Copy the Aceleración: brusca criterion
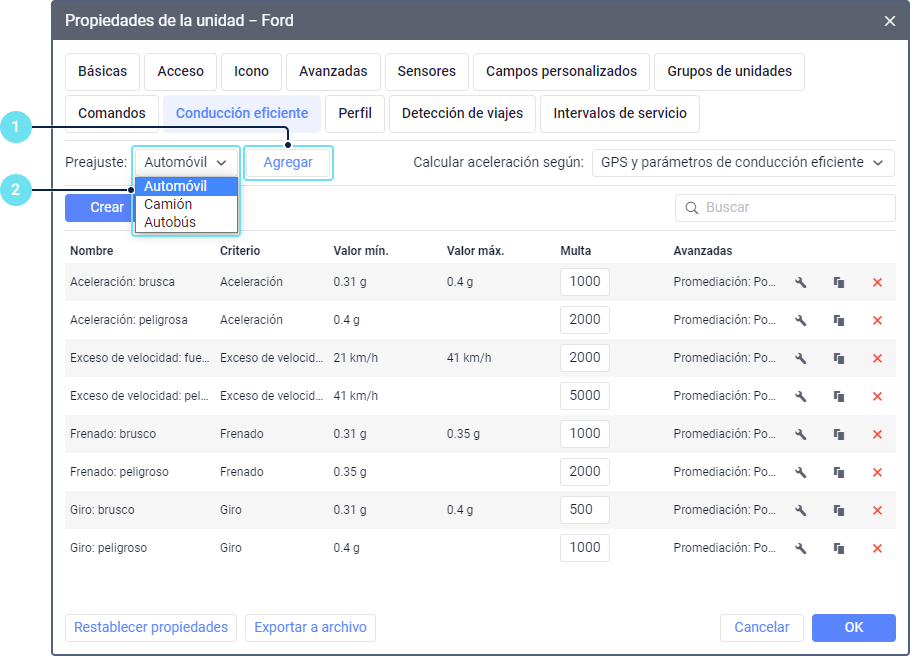Screen dimensions: 910x656 coord(839,282)
